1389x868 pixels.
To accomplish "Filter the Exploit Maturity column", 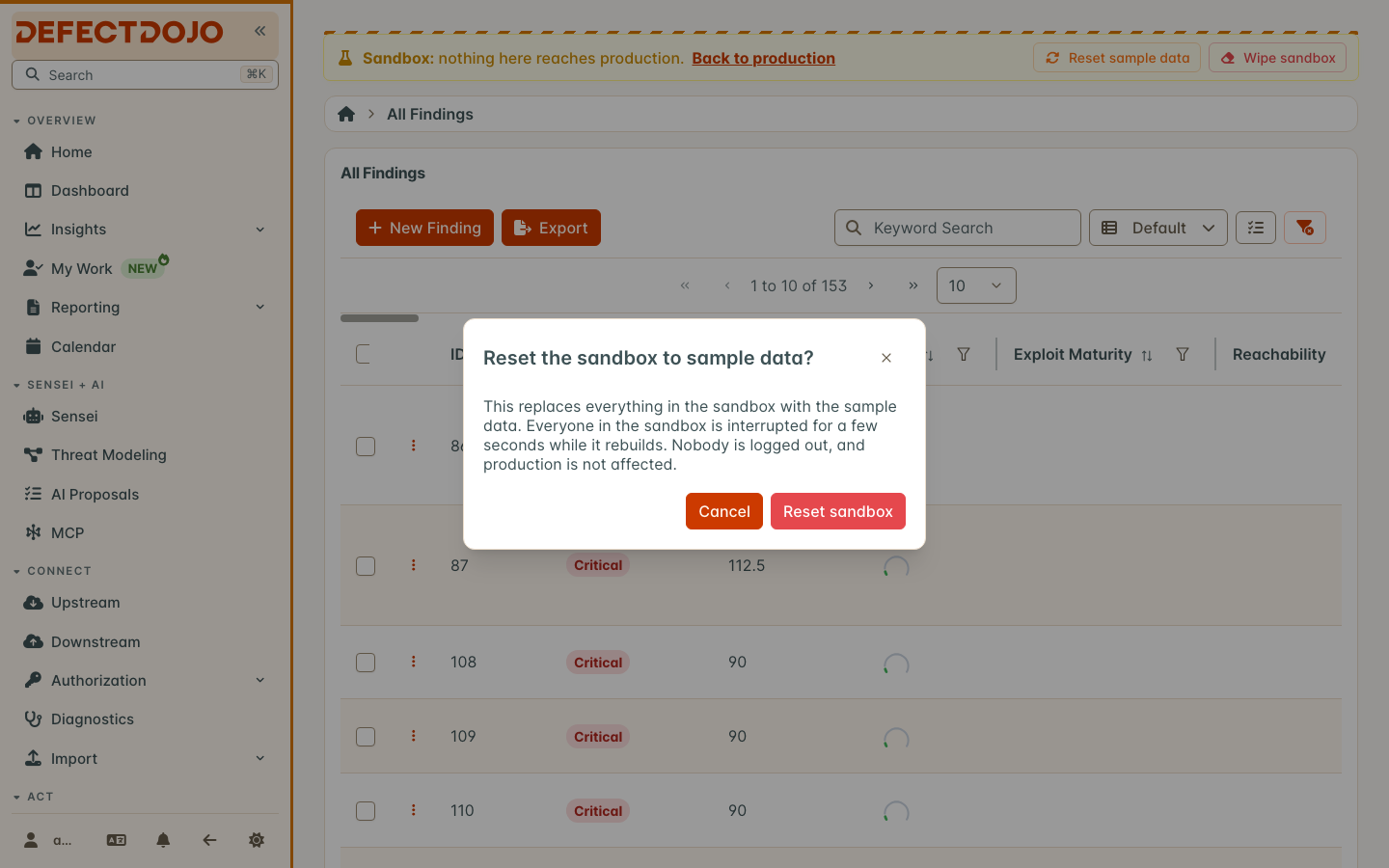I will click(x=1183, y=355).
